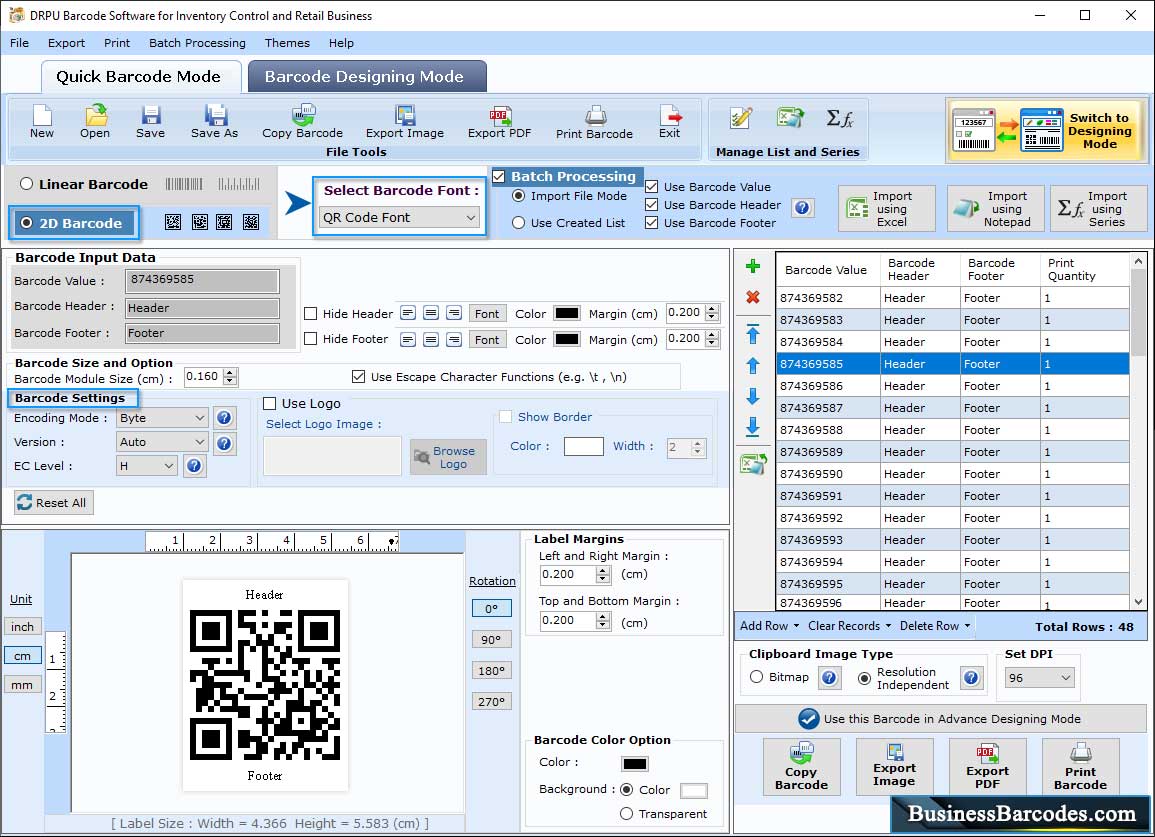Open Encoding Mode dropdown
The width and height of the screenshot is (1155, 837).
(x=162, y=418)
